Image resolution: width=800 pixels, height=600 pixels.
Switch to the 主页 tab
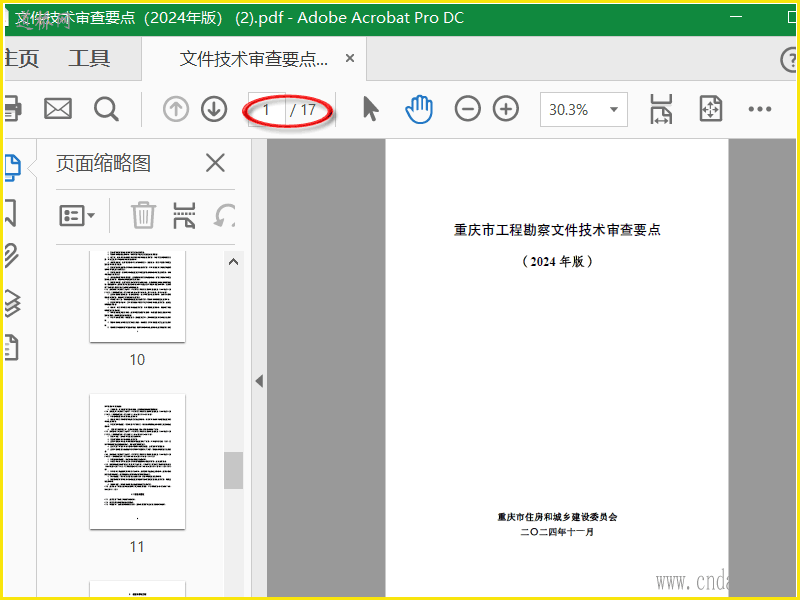tap(21, 58)
